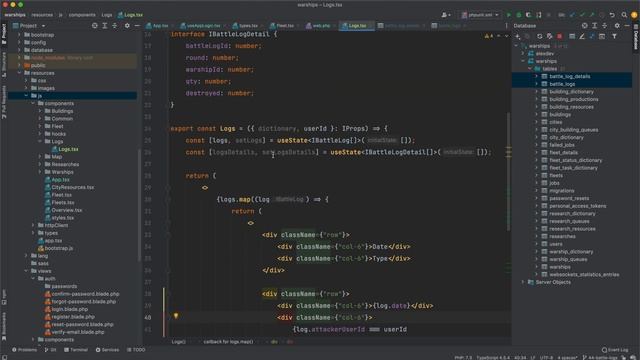Screen dimensions: 640x360
Task: Expand battle_log_details table node
Action: (x=537, y=76)
